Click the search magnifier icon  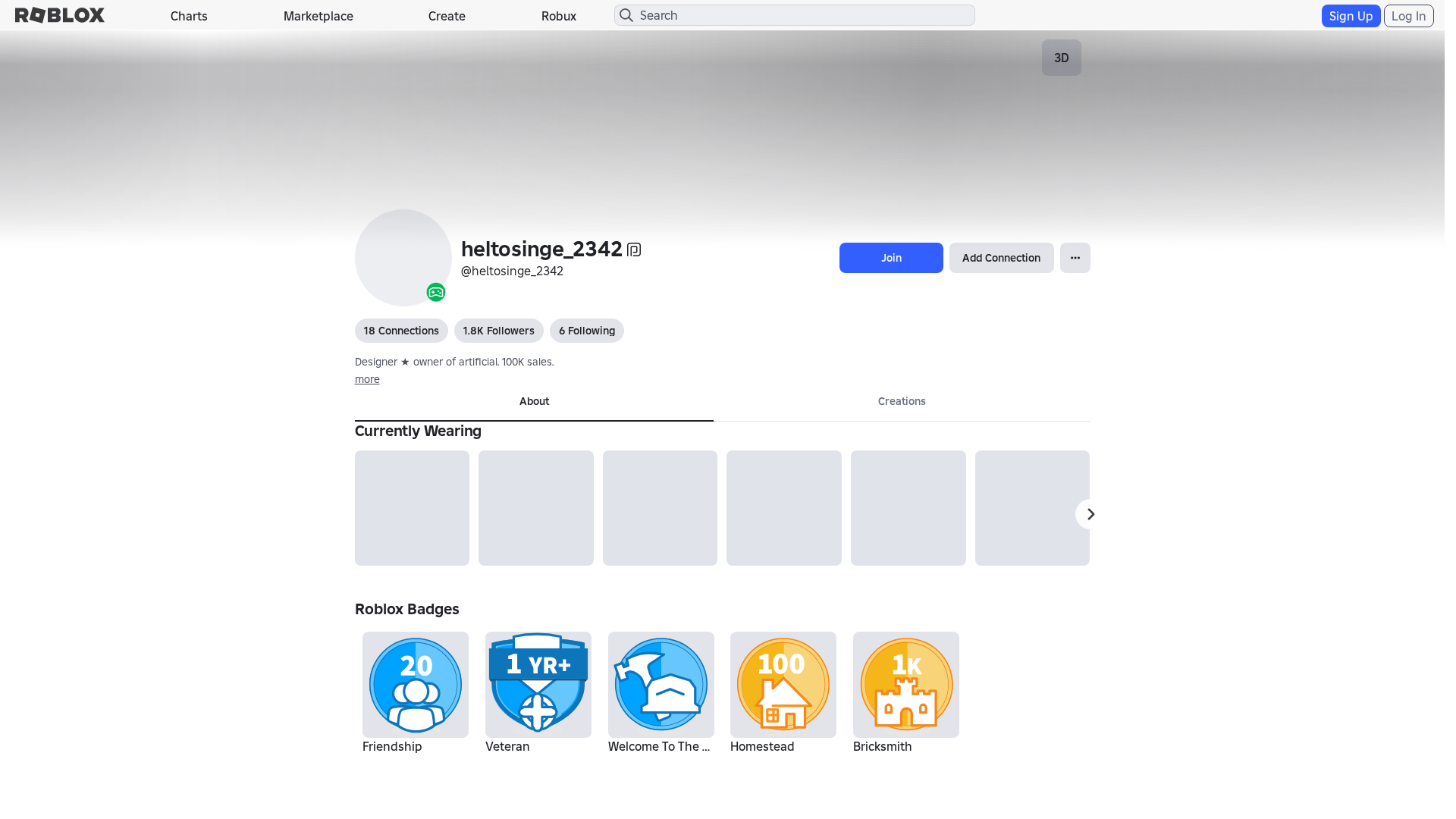tap(626, 15)
